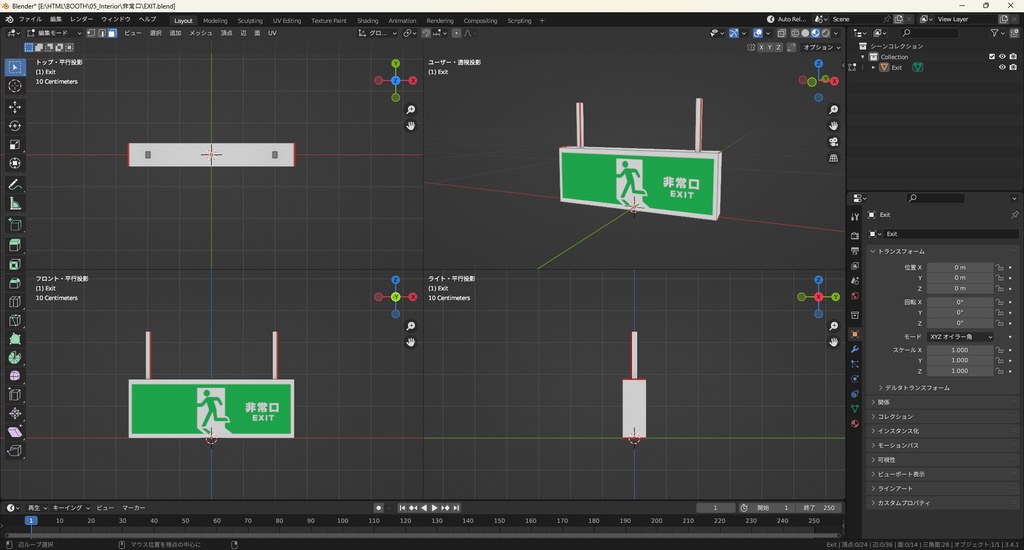Image resolution: width=1024 pixels, height=550 pixels.
Task: Click camera view icon in perspective viewport
Action: [x=834, y=142]
